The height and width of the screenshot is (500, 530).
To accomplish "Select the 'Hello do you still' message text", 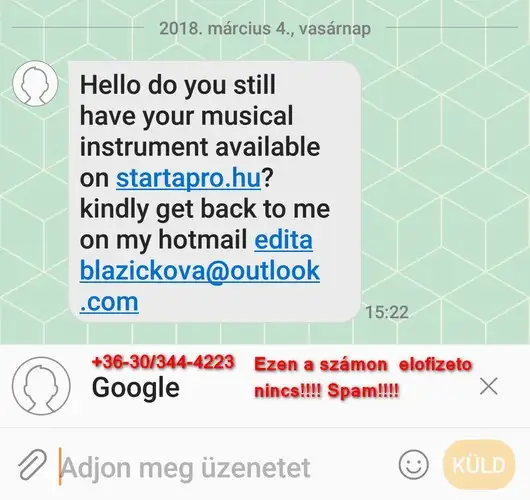I will [x=178, y=85].
